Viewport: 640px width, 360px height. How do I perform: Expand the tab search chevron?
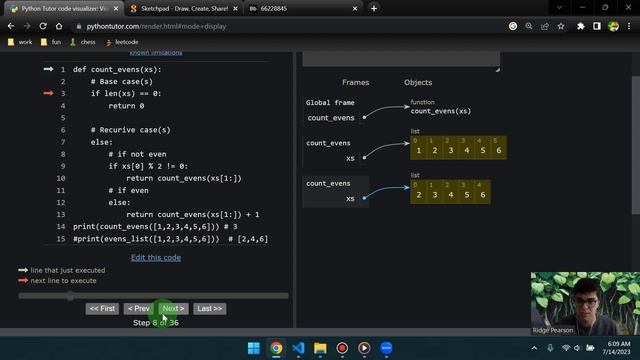point(560,8)
